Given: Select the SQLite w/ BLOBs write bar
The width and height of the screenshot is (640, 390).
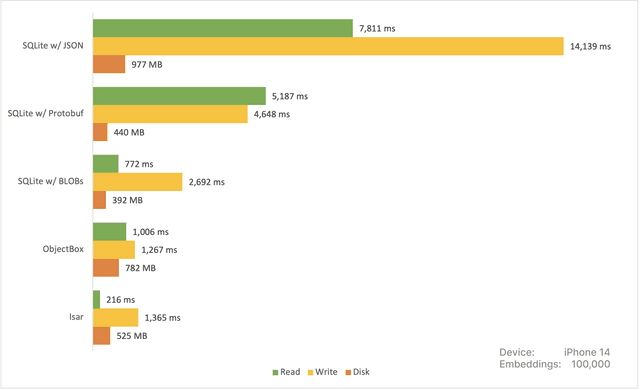Looking at the screenshot, I should click(138, 182).
